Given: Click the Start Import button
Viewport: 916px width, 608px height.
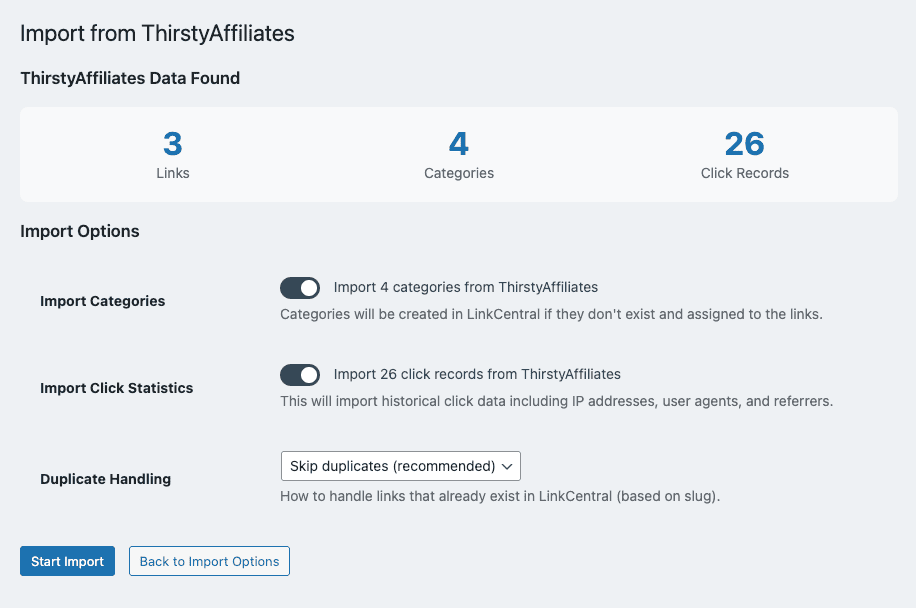Looking at the screenshot, I should point(67,561).
